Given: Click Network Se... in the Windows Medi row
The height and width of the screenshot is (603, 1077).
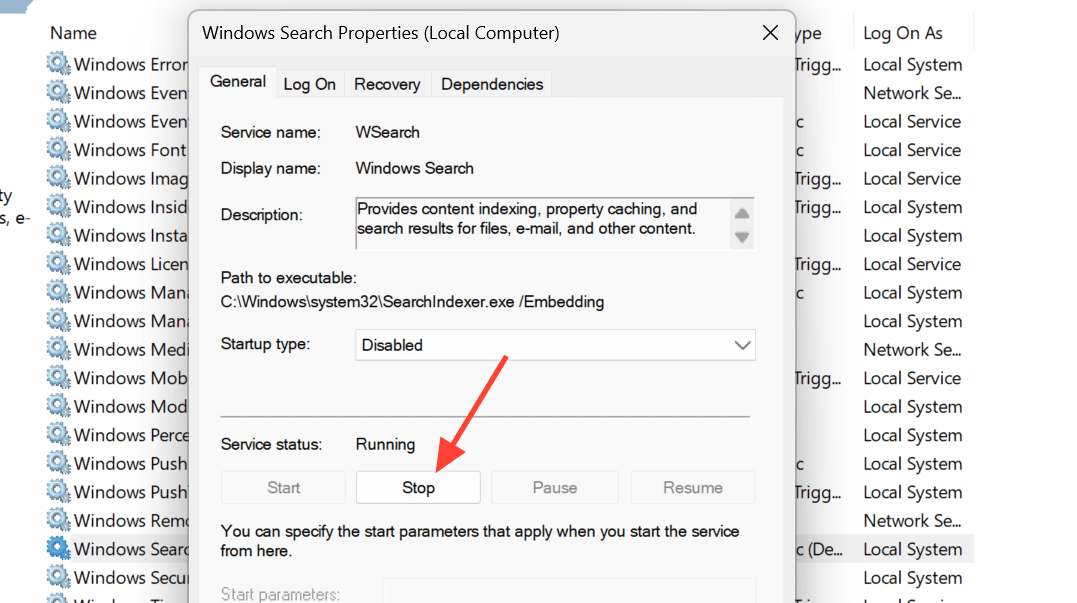Looking at the screenshot, I should click(912, 350).
